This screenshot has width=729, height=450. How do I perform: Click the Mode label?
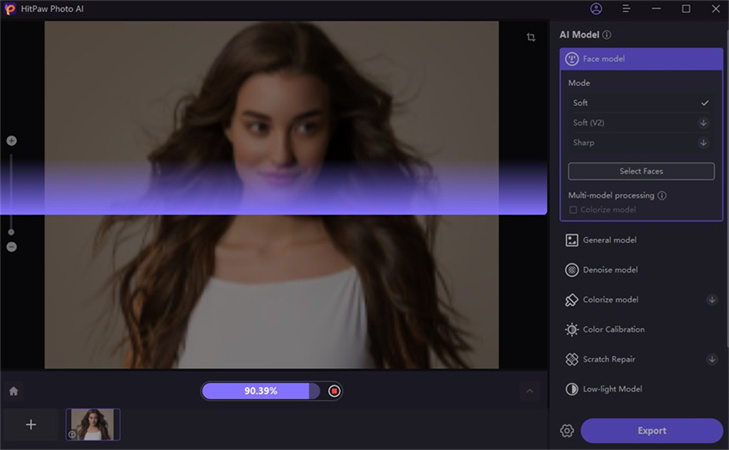click(579, 83)
